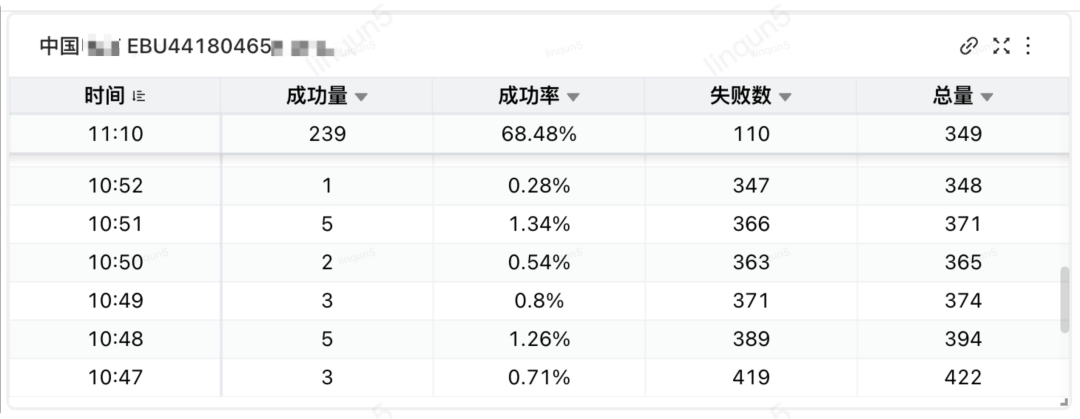1080x419 pixels.
Task: Click the 419 failure count cell
Action: tap(750, 377)
